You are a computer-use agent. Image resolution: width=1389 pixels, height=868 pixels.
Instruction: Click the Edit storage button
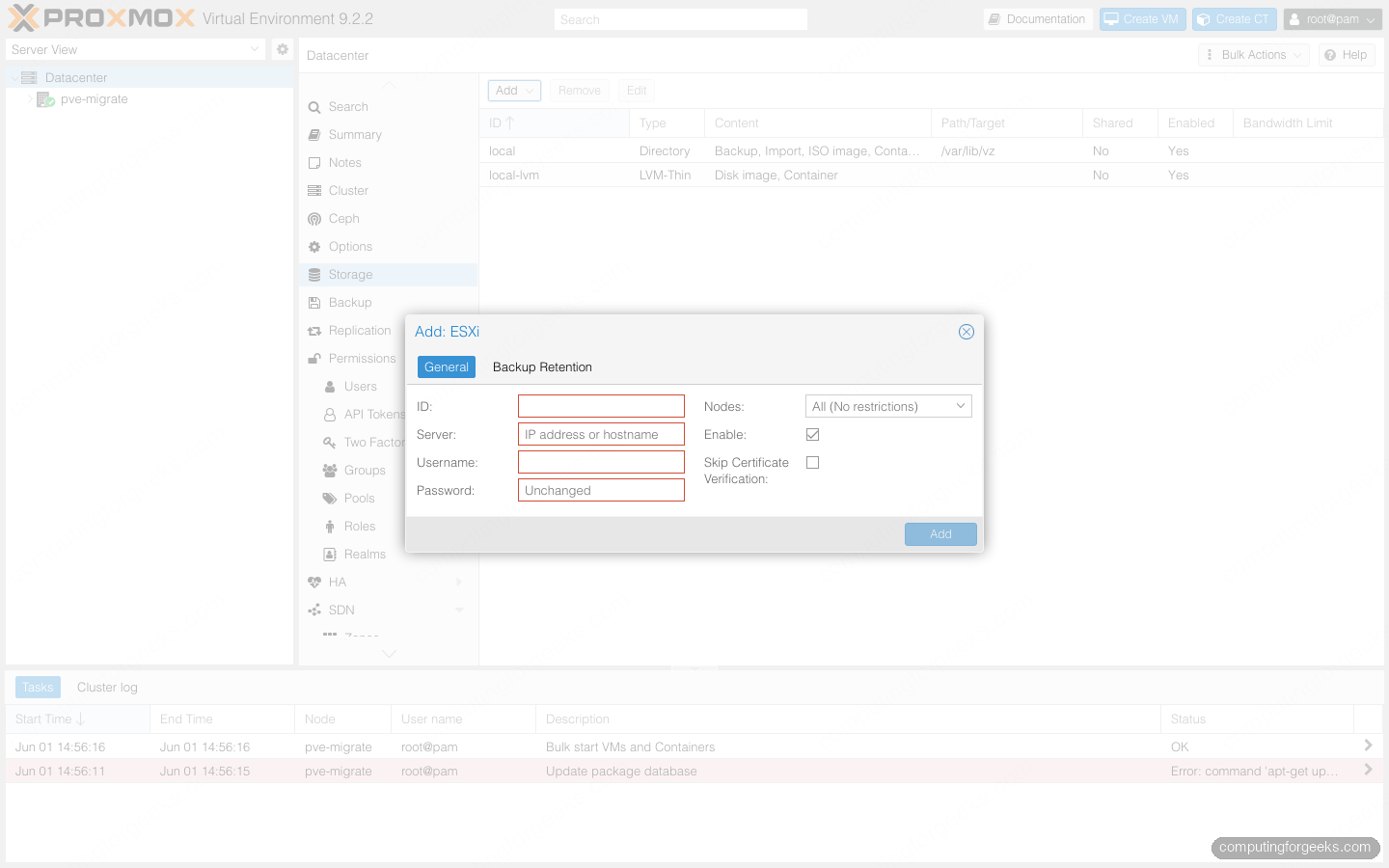tap(637, 91)
